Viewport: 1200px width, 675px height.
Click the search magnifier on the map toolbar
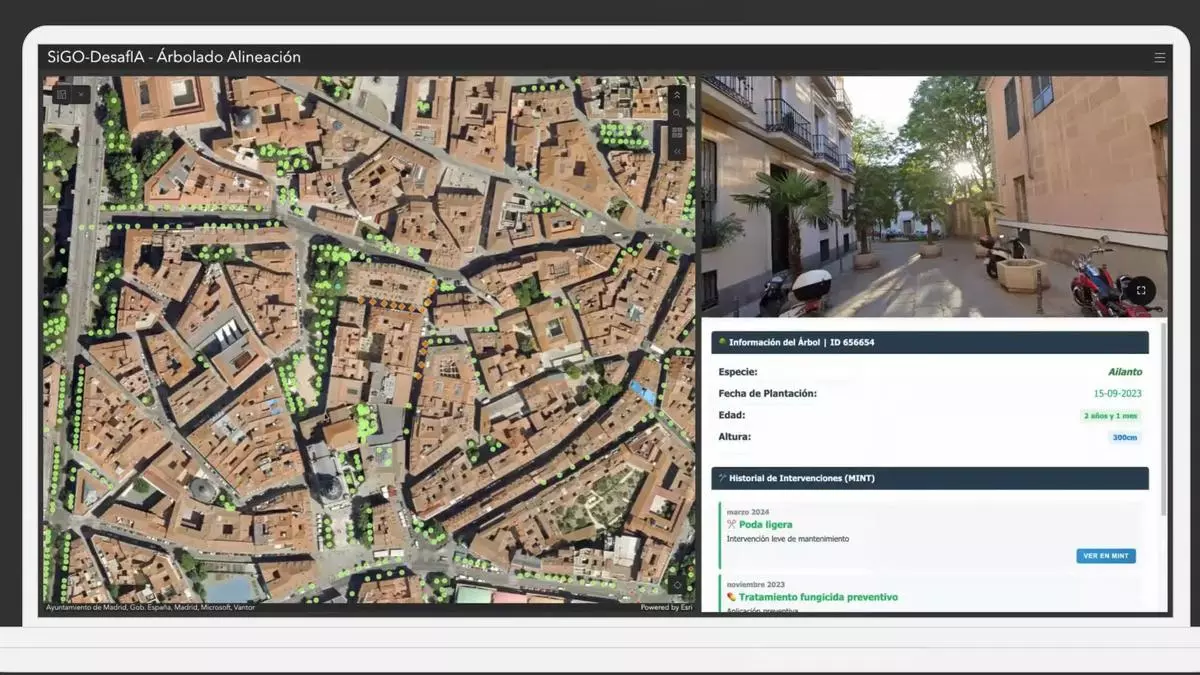click(x=677, y=113)
